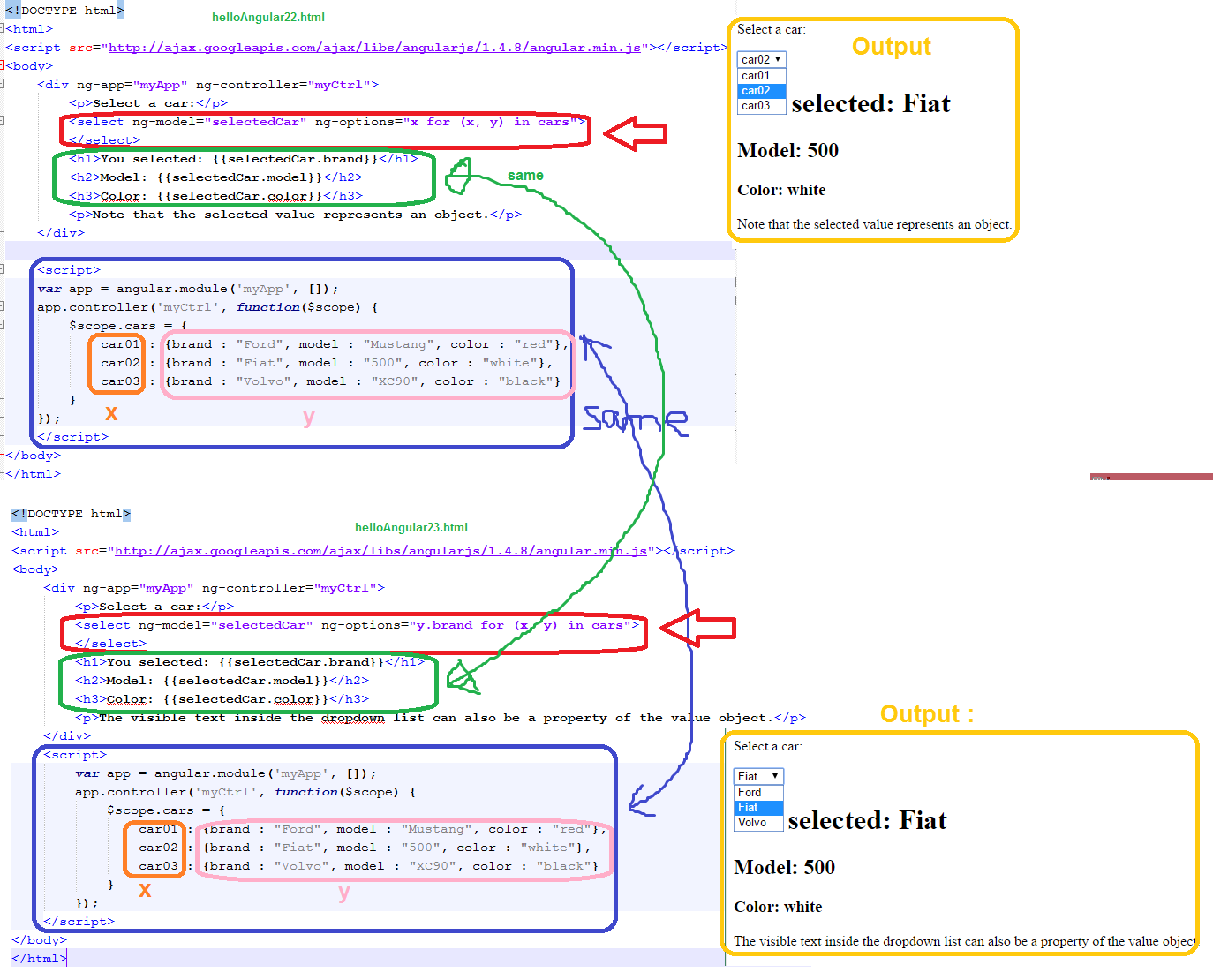Screen dimensions: 1213x980
Task: Collapse the fold marker beside upper <body> line
Action: coord(3,66)
